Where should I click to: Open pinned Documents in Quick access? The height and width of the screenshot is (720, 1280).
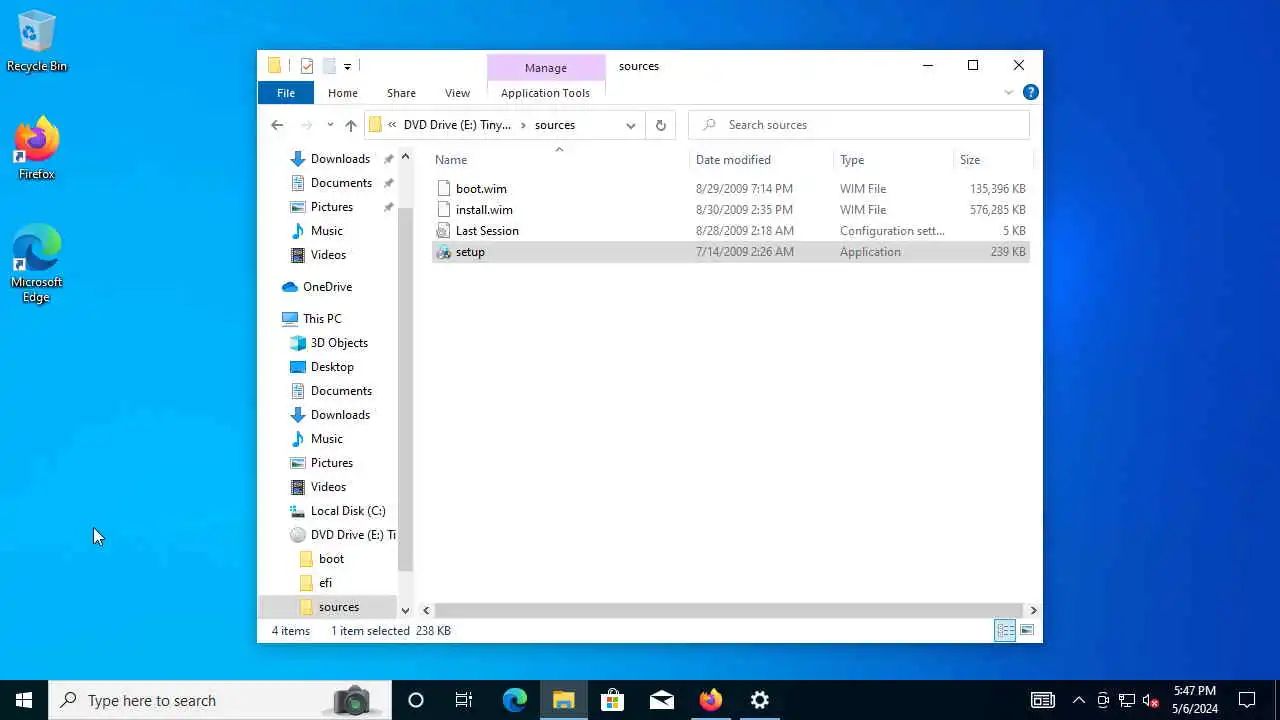(x=341, y=183)
